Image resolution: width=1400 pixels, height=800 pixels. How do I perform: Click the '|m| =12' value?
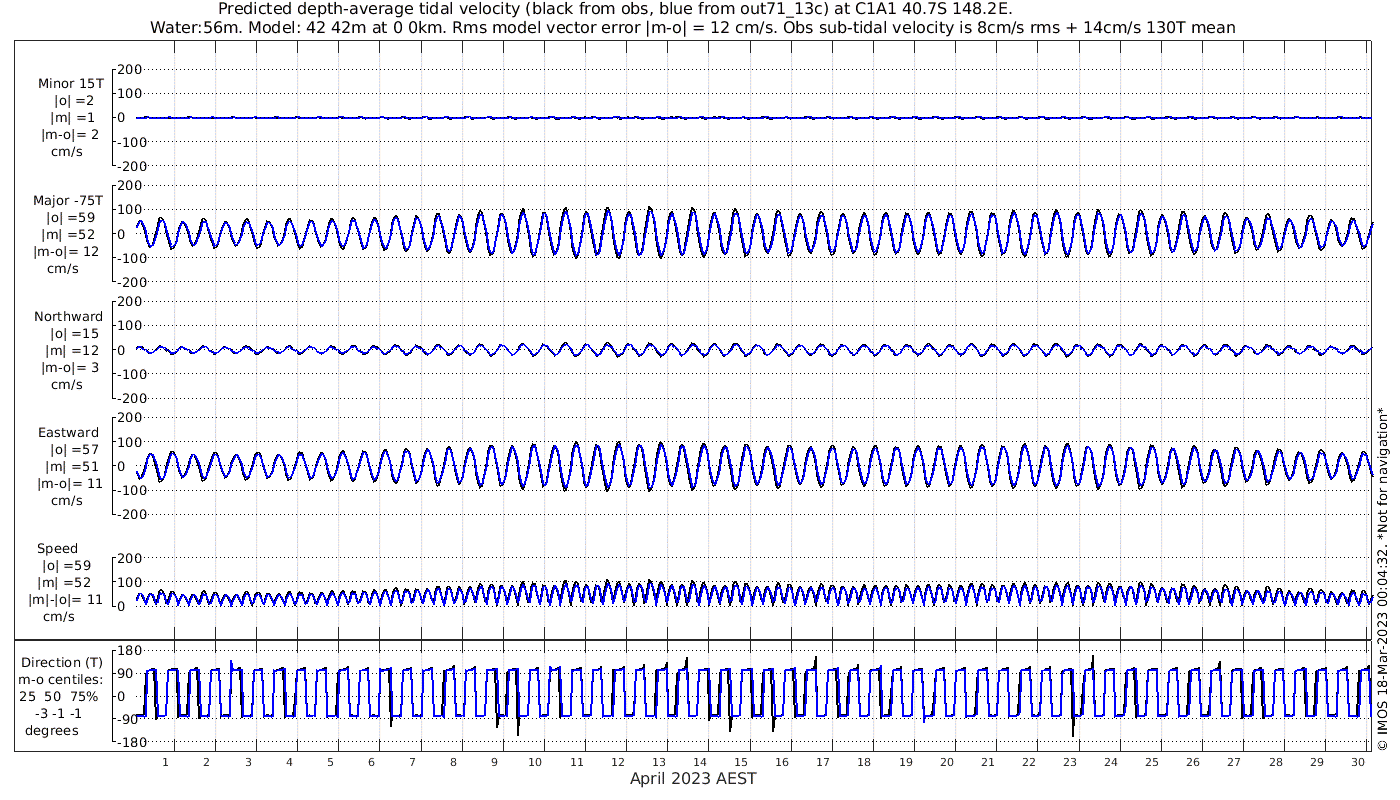[72, 350]
